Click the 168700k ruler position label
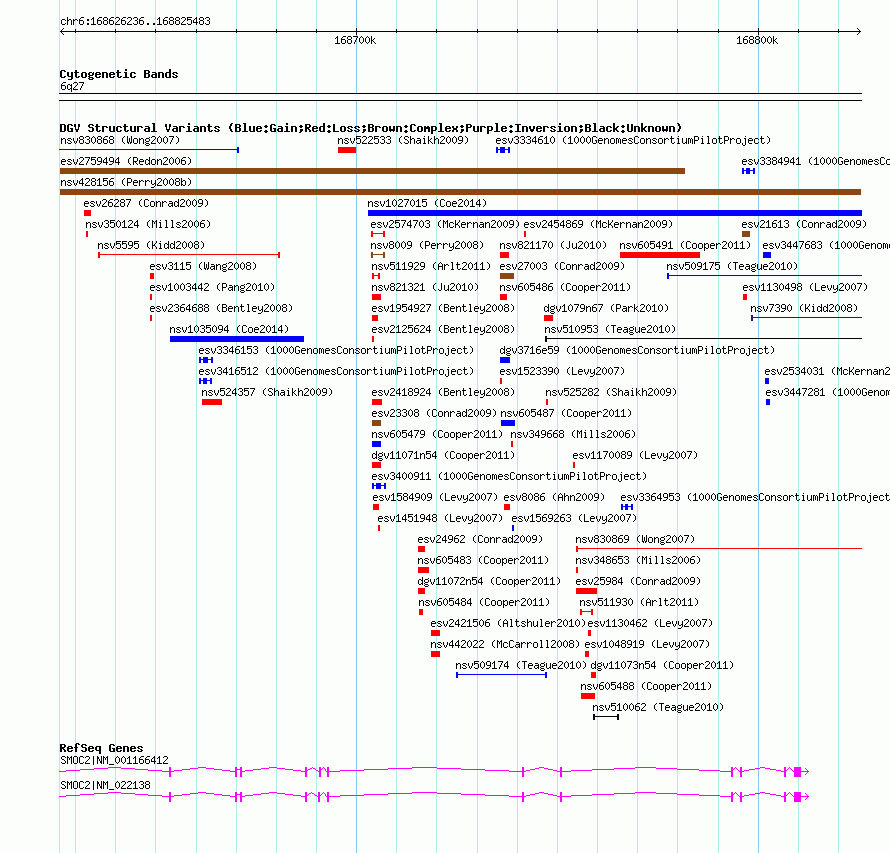This screenshot has height=853, width=890. [355, 40]
